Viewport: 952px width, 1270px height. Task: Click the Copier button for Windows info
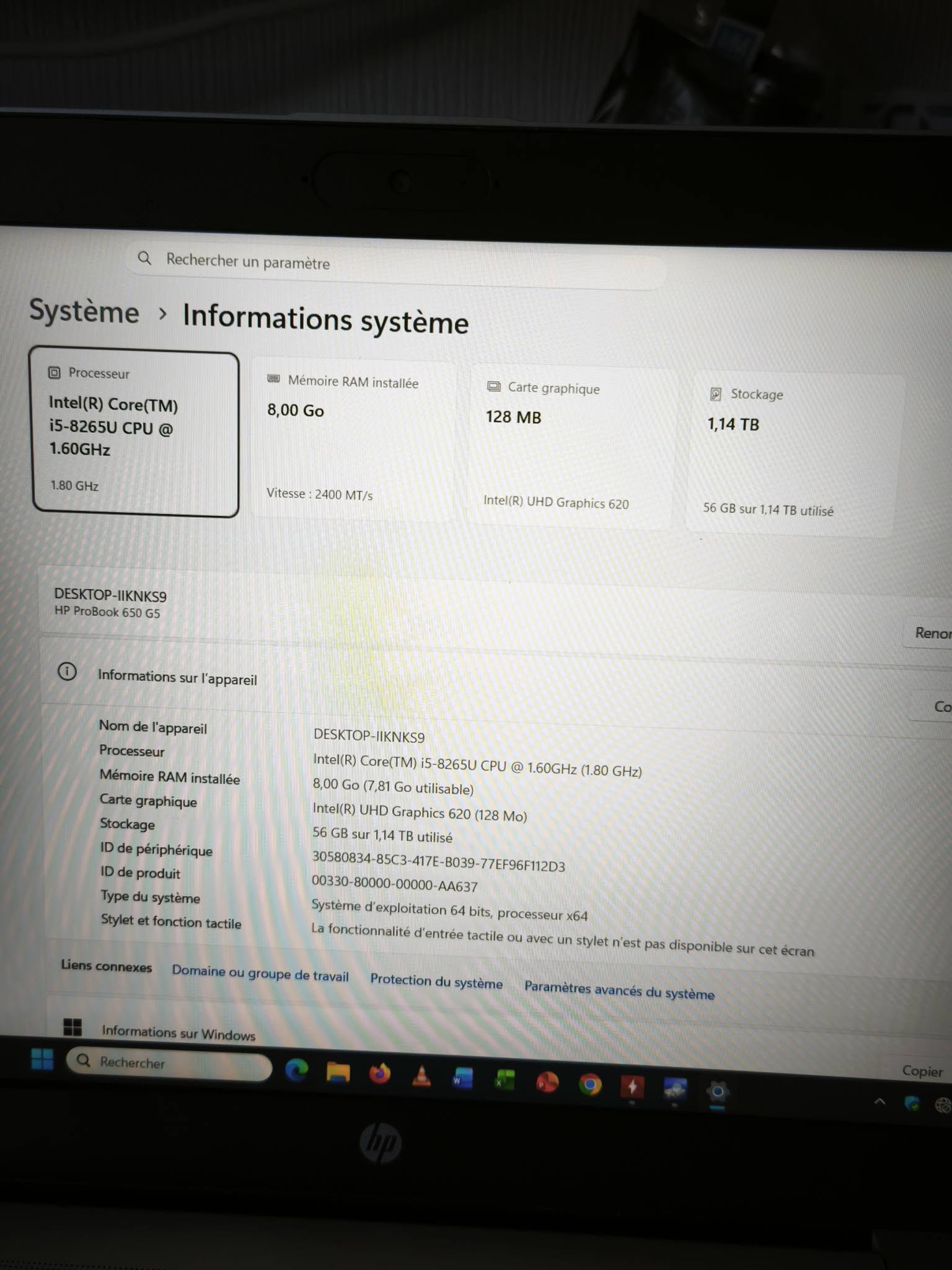pyautogui.click(x=922, y=1071)
